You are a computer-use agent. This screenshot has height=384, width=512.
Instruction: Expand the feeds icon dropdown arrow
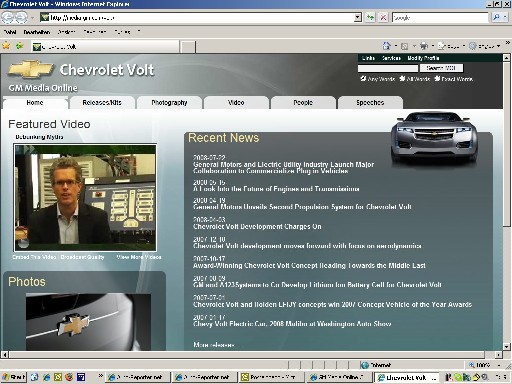click(x=414, y=46)
